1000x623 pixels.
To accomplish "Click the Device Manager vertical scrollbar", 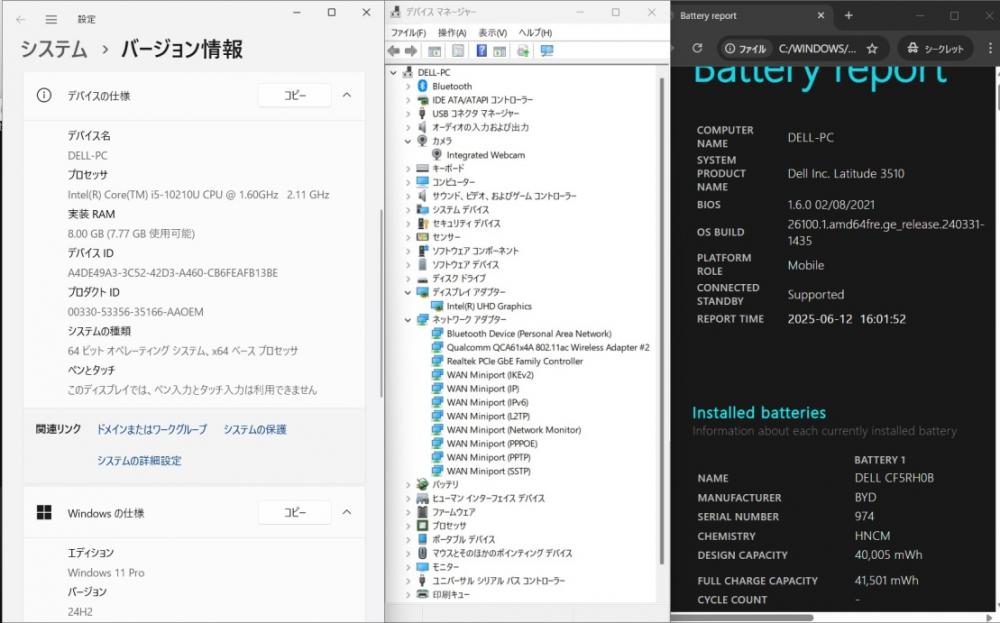I will 662,321.
